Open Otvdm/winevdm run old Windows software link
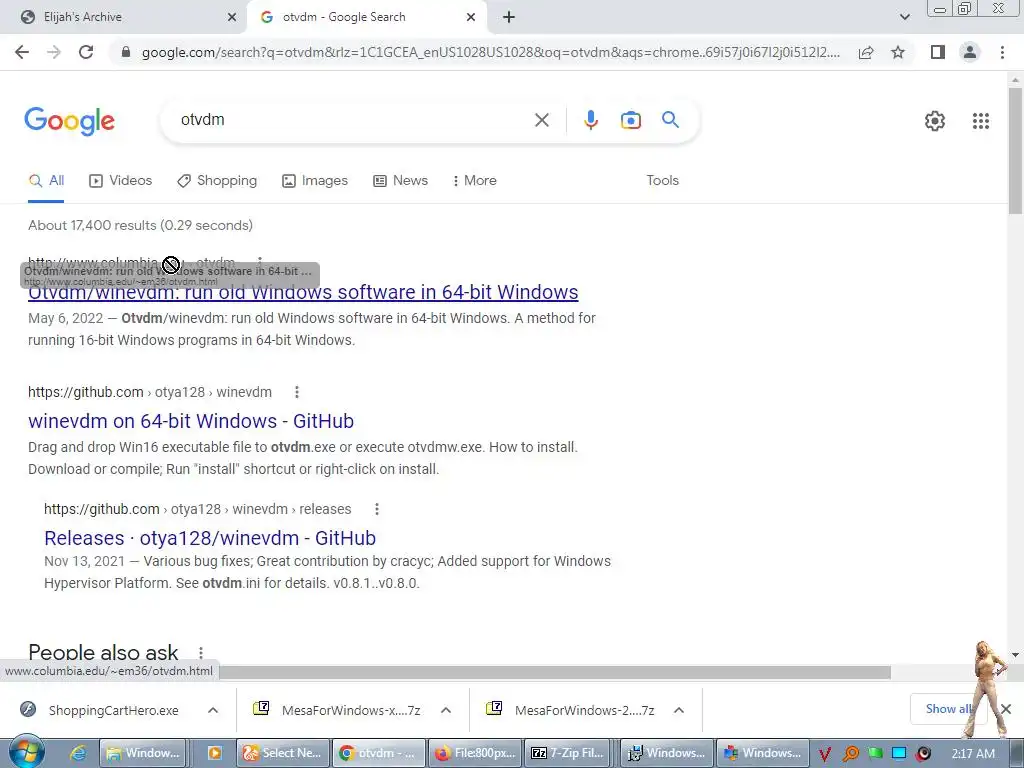This screenshot has width=1024, height=768. tap(303, 292)
